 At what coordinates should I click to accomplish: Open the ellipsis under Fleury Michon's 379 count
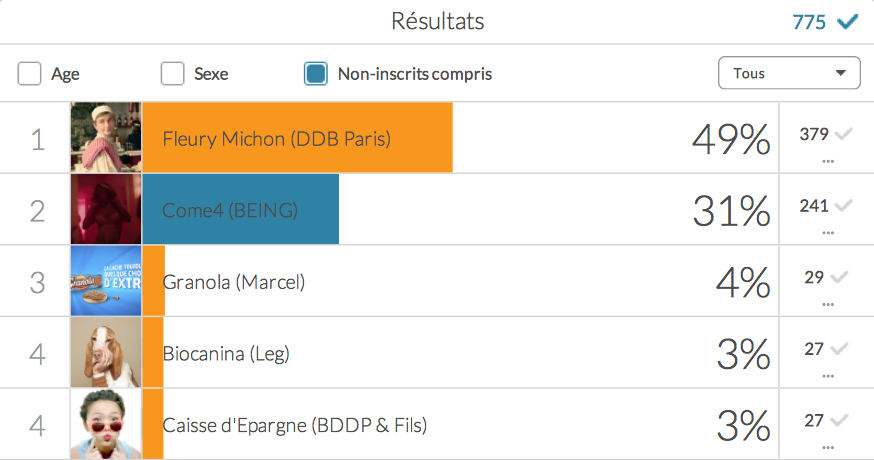(828, 161)
